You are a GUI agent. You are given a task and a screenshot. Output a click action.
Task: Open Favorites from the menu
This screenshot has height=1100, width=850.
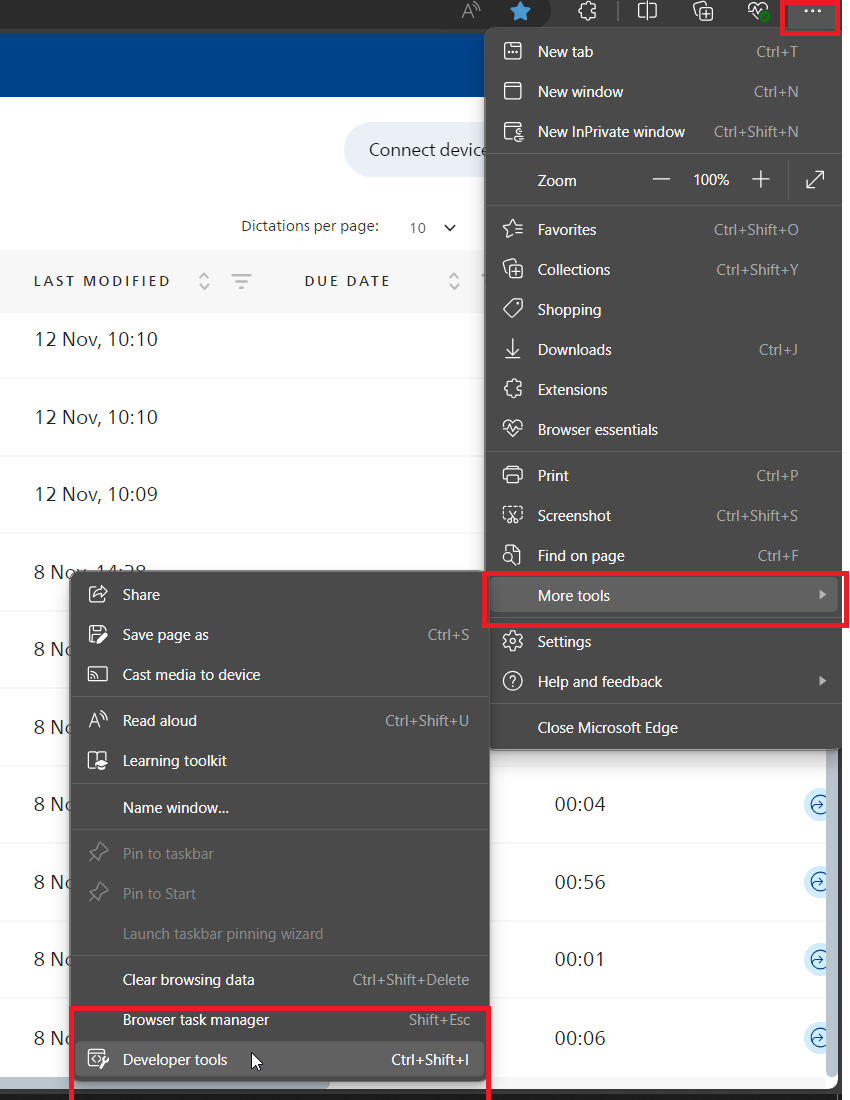point(664,229)
